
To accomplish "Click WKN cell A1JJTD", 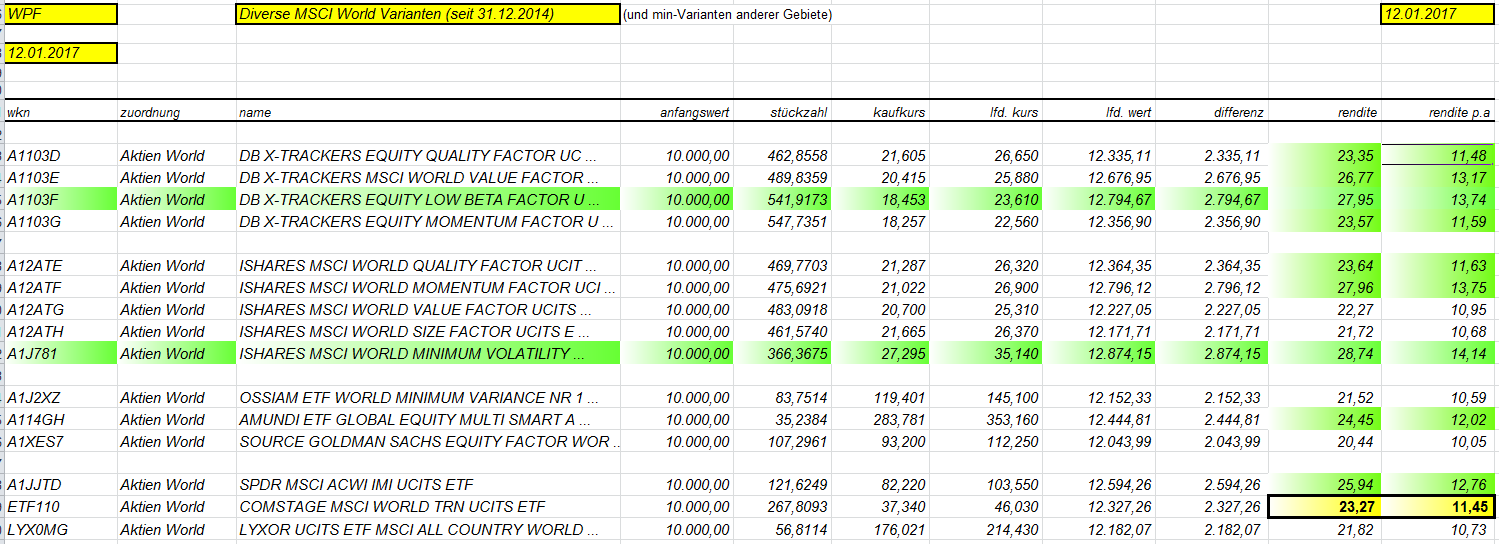I will click(x=60, y=485).
